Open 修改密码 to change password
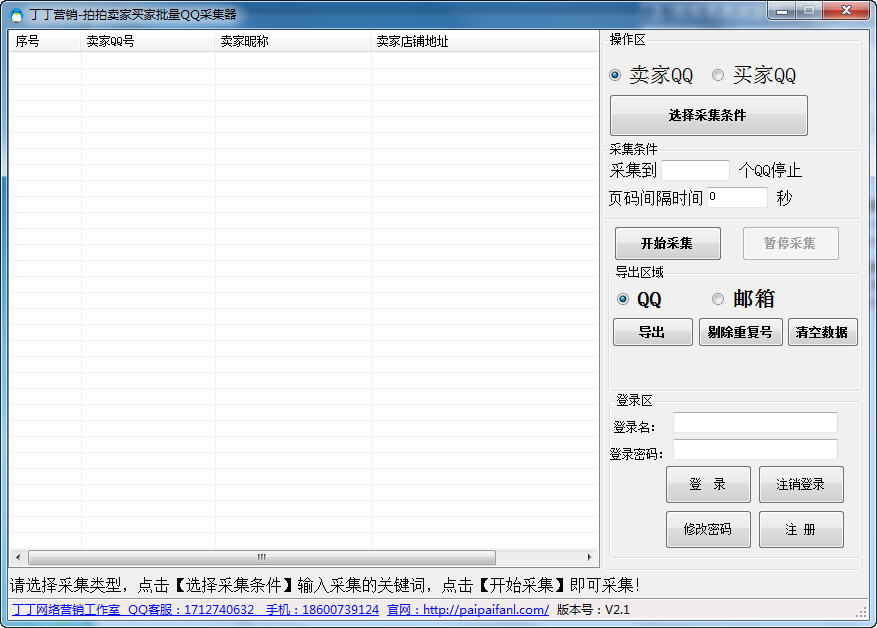Screen dimensions: 877x628 708,529
